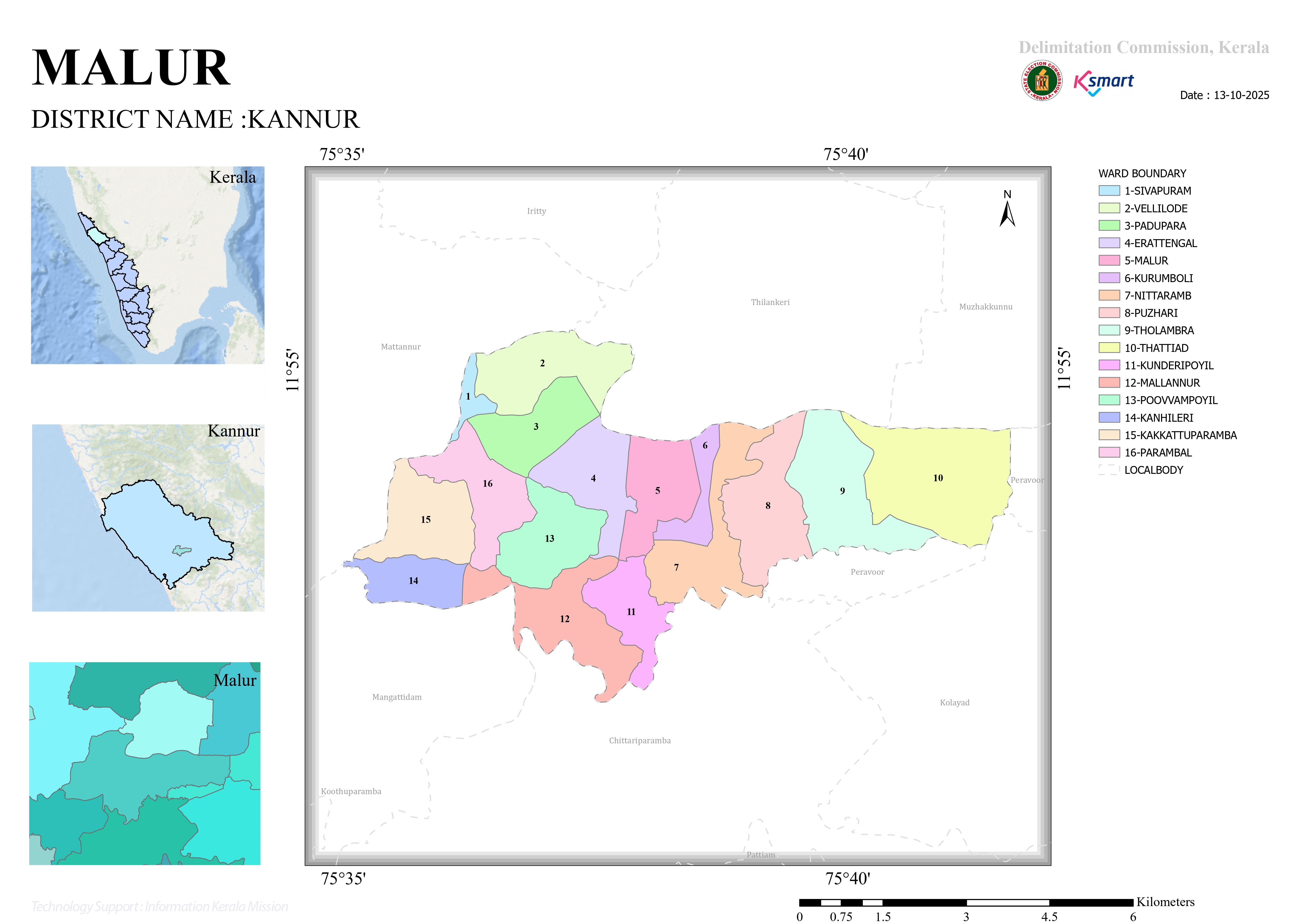Click the 11-KUNDERIPOYIL legend label
This screenshot has width=1307, height=924.
(x=1169, y=365)
